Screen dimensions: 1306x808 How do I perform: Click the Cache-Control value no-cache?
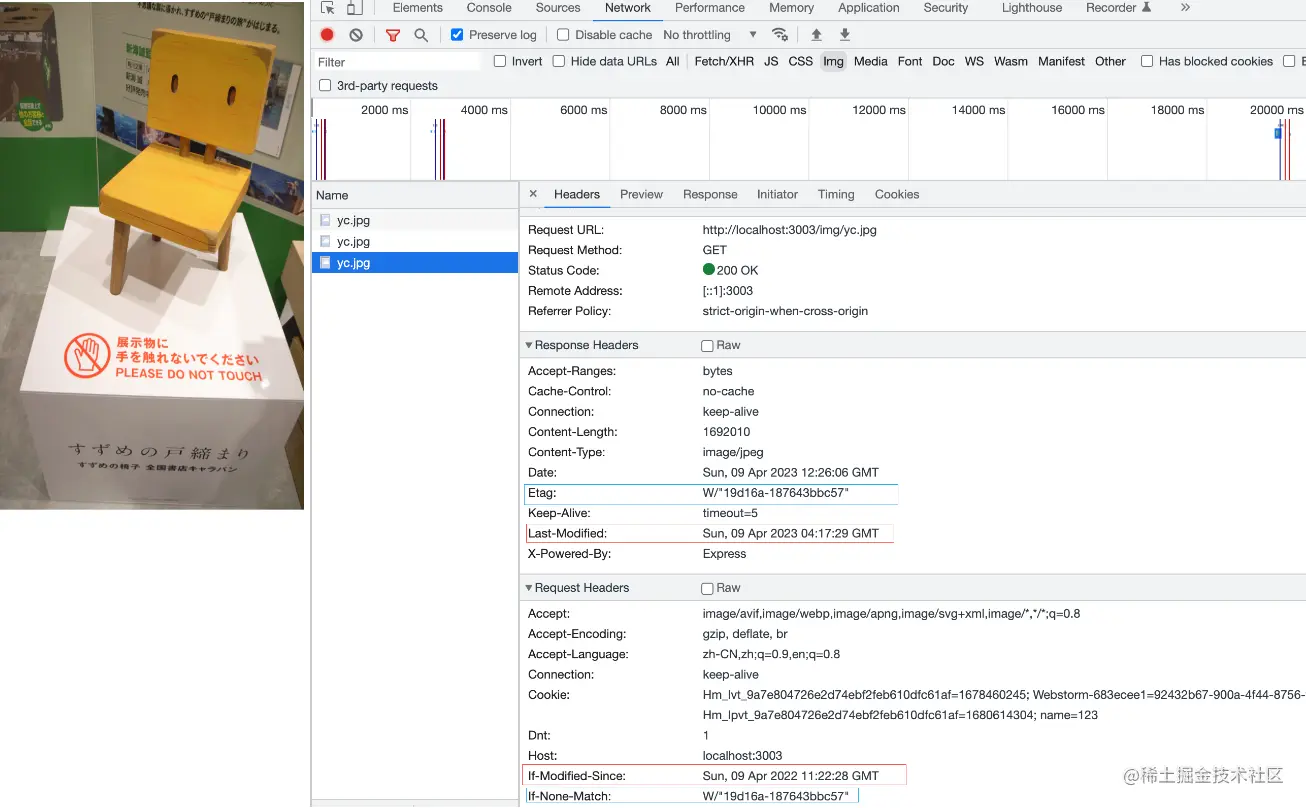(x=729, y=391)
